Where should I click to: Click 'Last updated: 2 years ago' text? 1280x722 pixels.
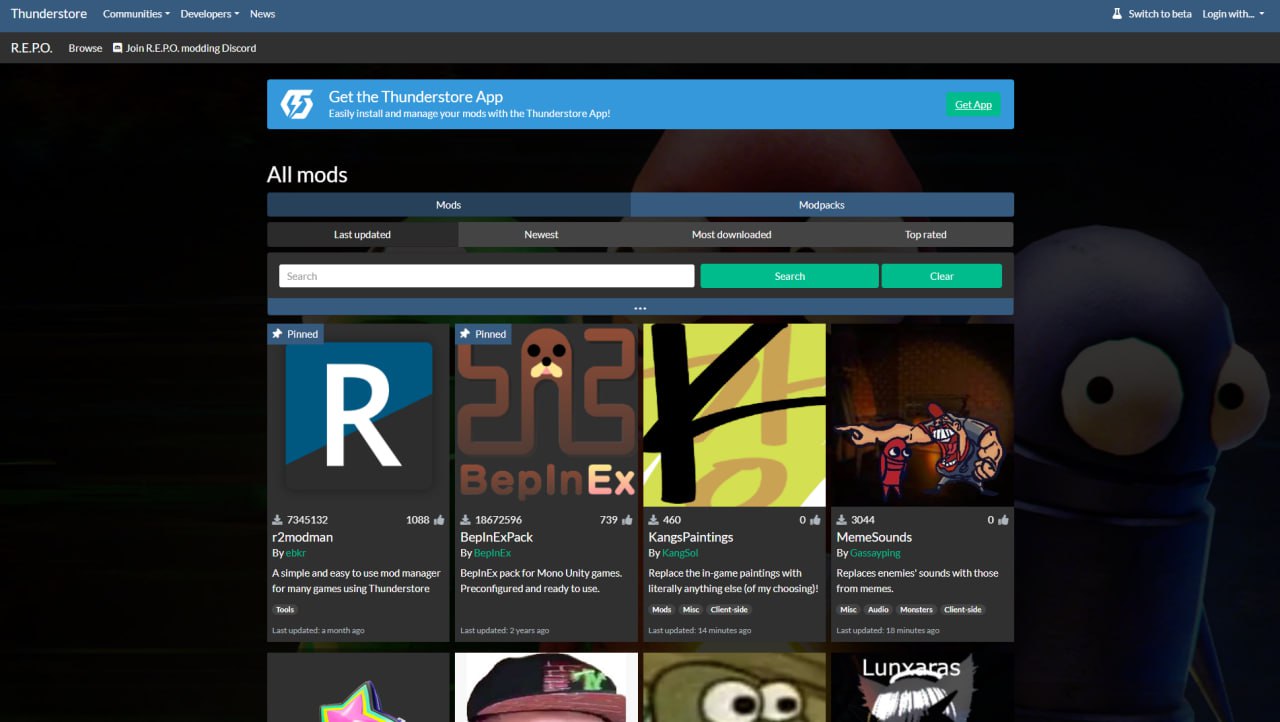(504, 631)
